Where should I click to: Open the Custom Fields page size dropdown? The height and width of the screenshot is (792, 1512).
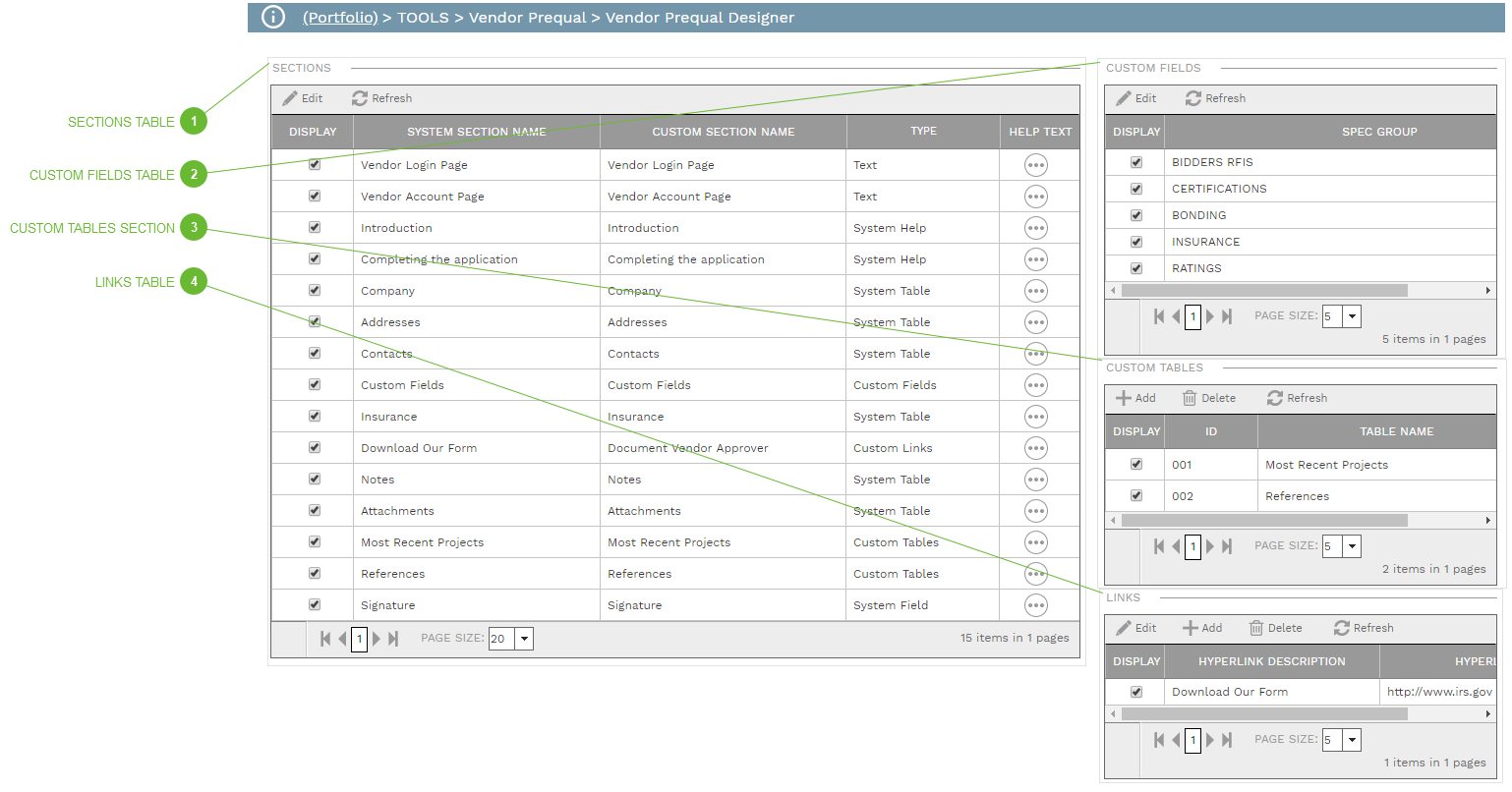point(1354,315)
